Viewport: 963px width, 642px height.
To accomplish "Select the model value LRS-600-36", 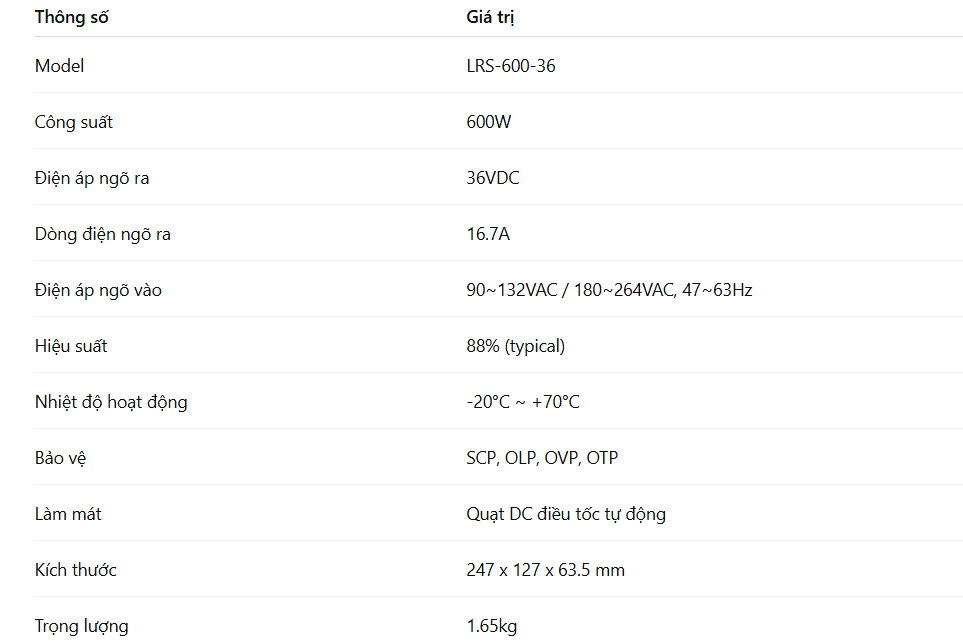I will click(x=510, y=66).
